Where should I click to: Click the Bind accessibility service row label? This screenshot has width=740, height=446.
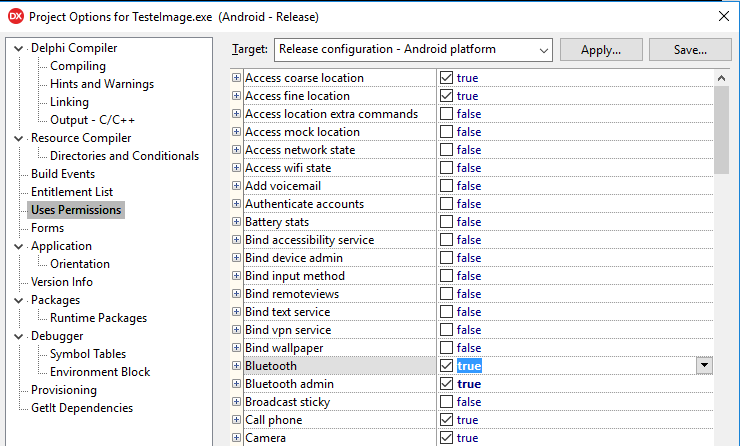tap(309, 240)
